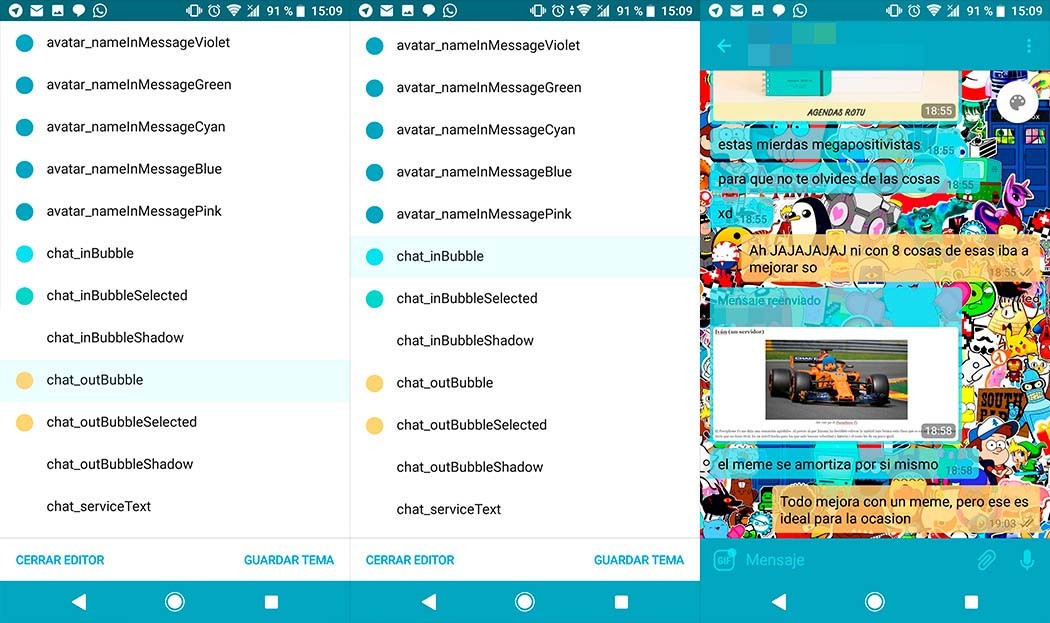Tap Android home button in left screen
Screen dimensions: 1050x623
(175, 602)
